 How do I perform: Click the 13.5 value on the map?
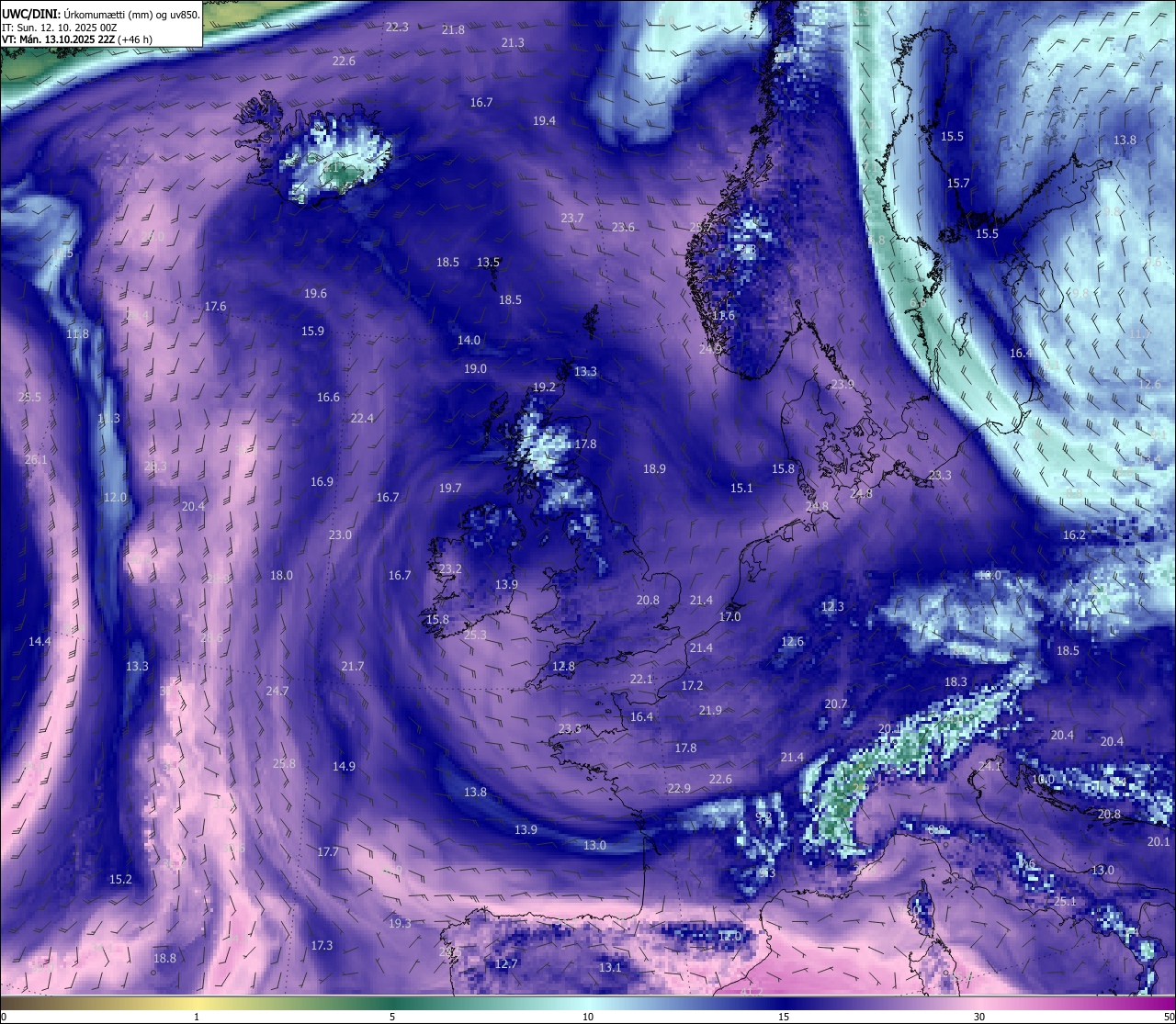click(488, 263)
